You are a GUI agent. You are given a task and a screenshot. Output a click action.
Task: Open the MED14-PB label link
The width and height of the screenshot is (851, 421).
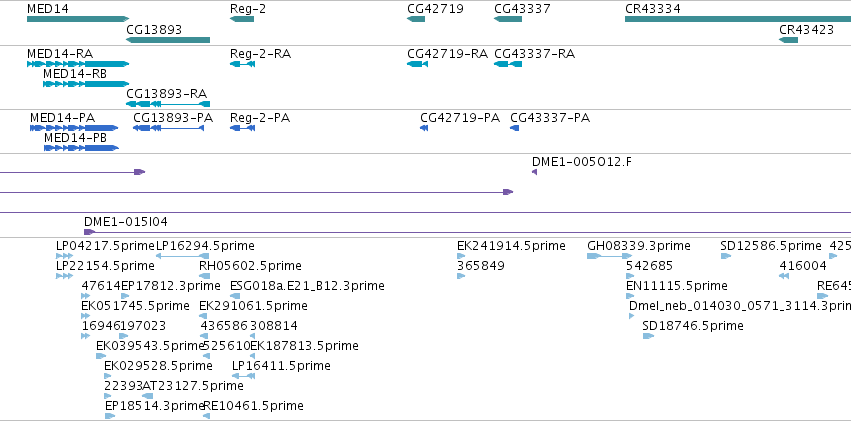[x=75, y=138]
